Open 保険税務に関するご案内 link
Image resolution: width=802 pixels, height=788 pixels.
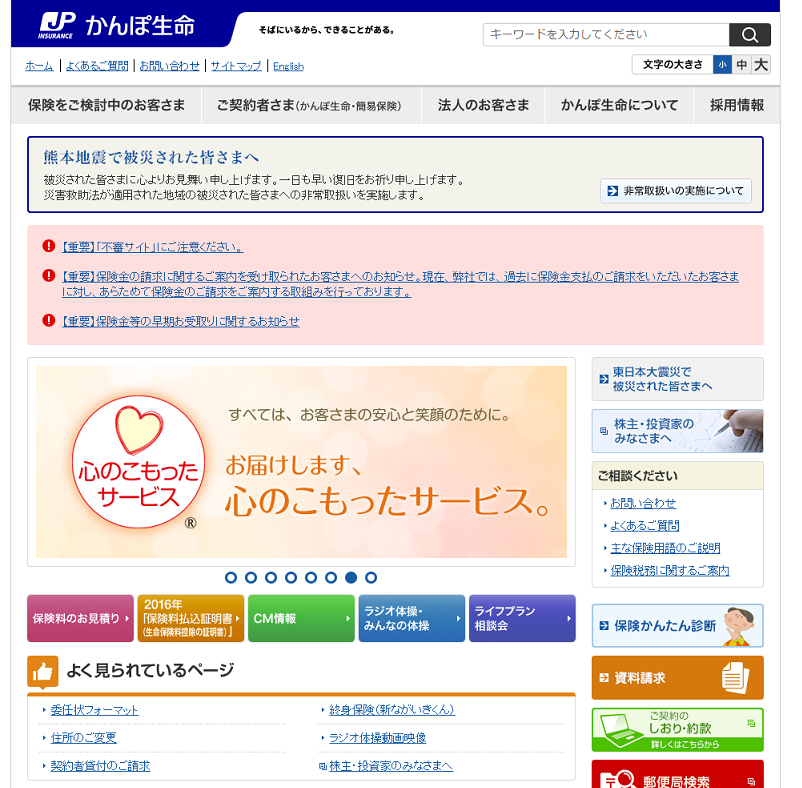point(670,571)
